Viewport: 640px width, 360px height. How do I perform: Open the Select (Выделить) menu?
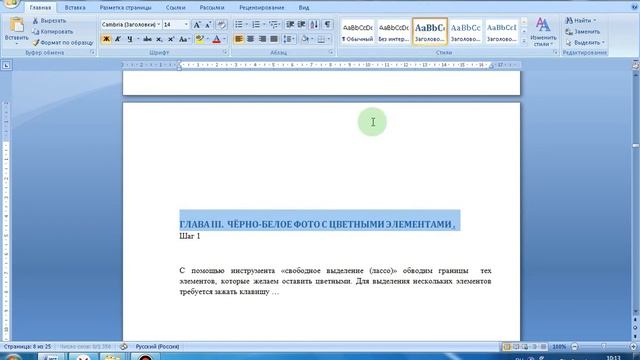[x=585, y=42]
